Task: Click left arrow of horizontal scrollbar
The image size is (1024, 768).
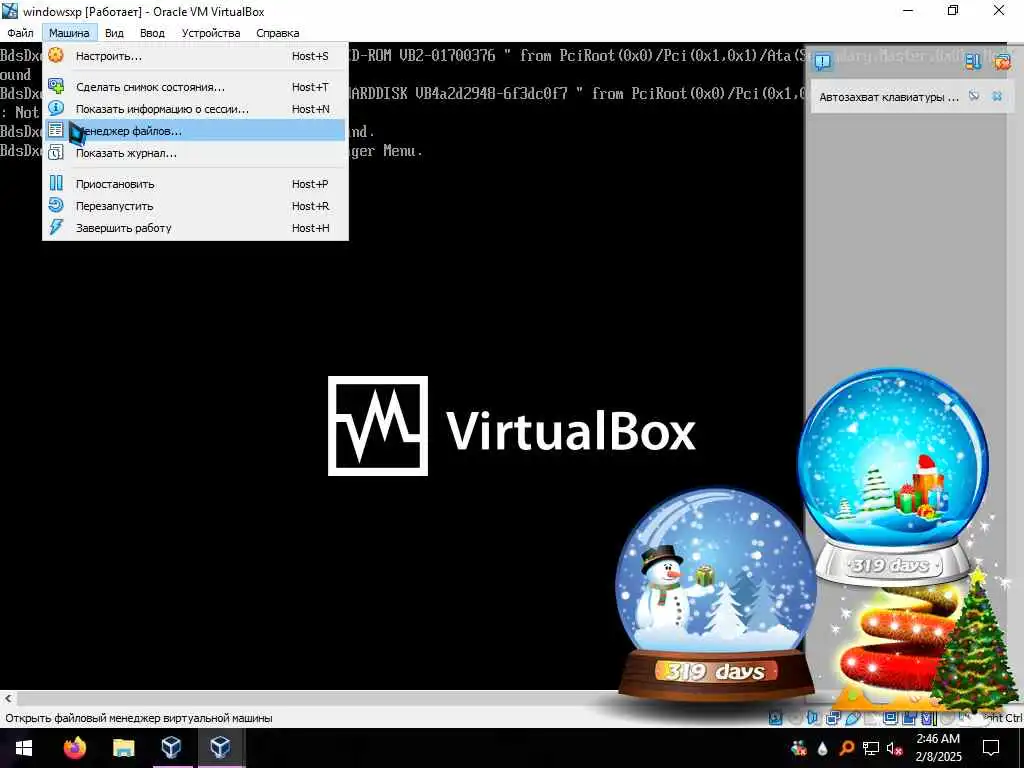Action: pyautogui.click(x=8, y=698)
